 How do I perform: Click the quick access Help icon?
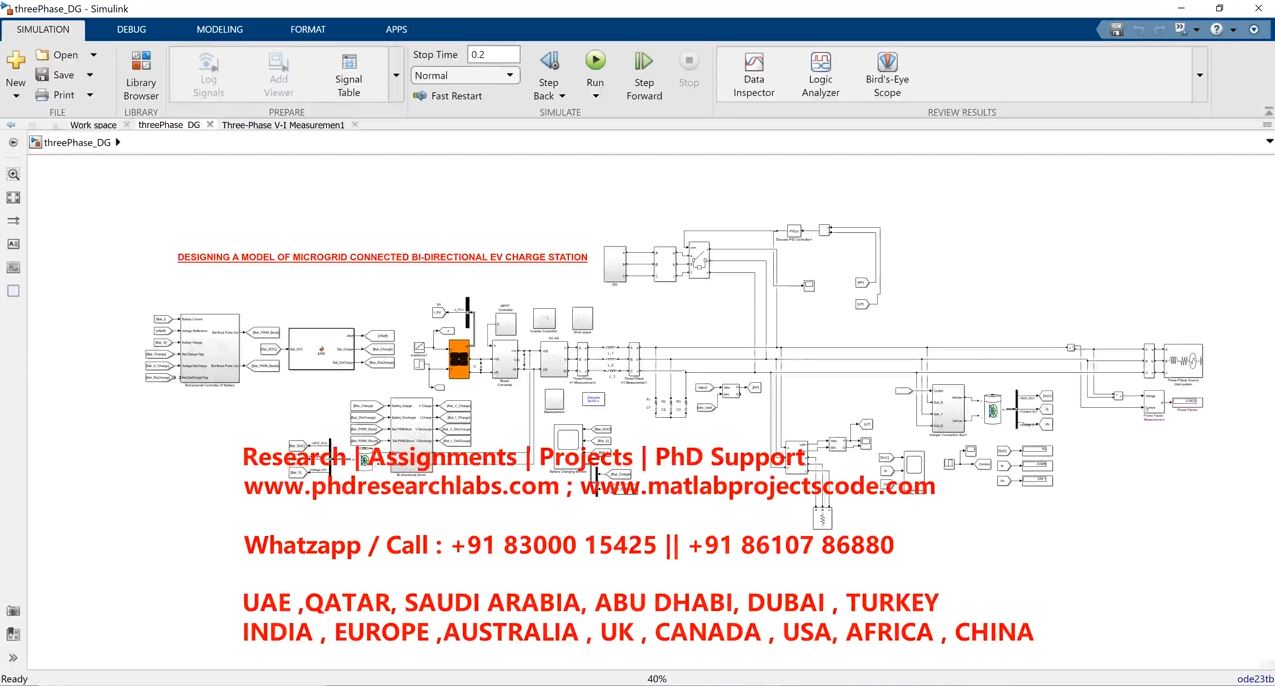click(1216, 30)
